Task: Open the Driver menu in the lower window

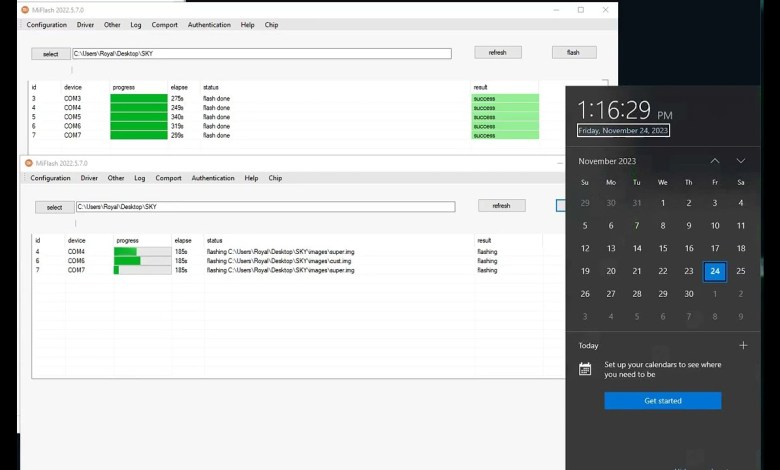Action: click(89, 178)
